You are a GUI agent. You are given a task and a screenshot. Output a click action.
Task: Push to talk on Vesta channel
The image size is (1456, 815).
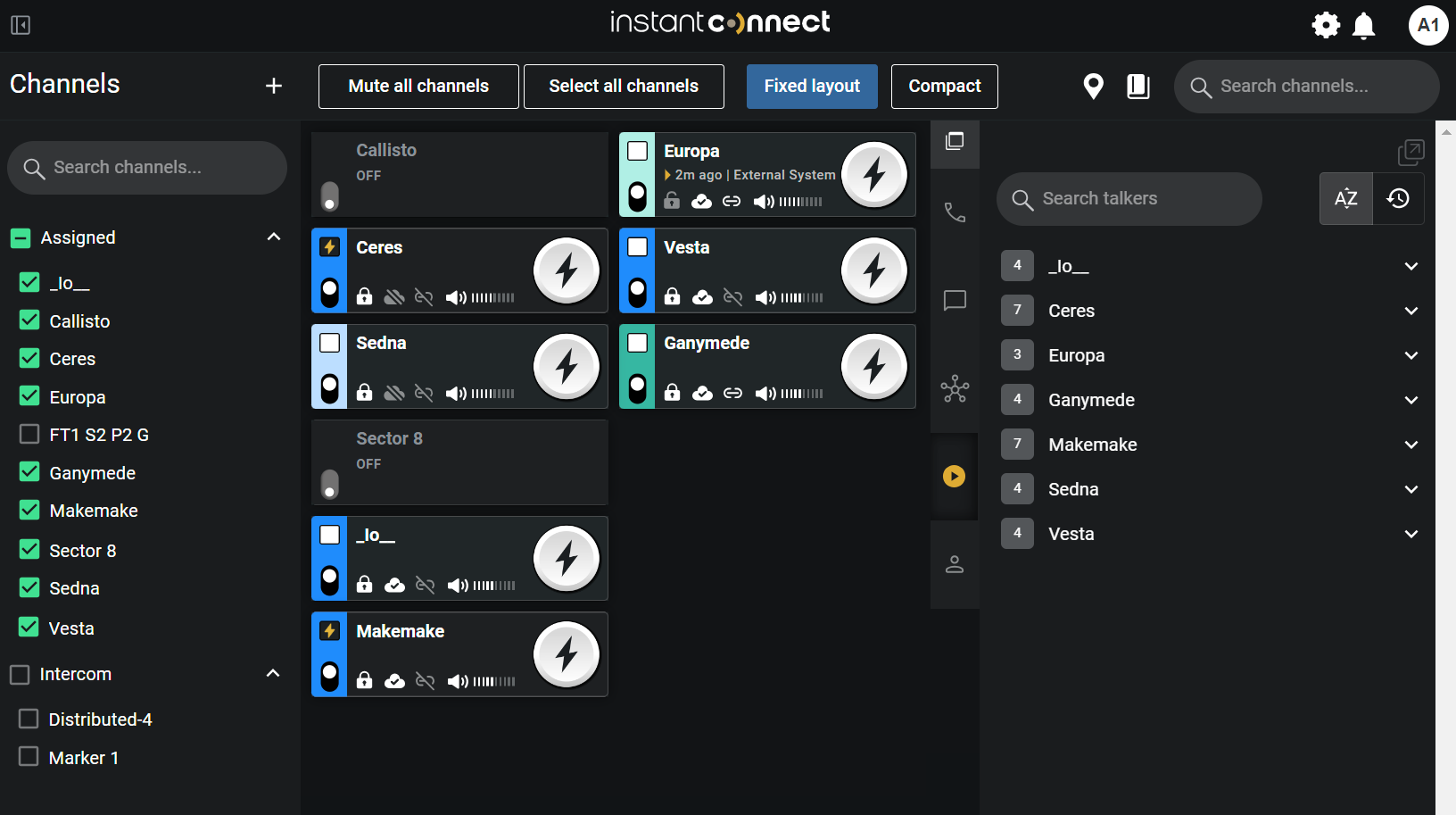click(874, 270)
